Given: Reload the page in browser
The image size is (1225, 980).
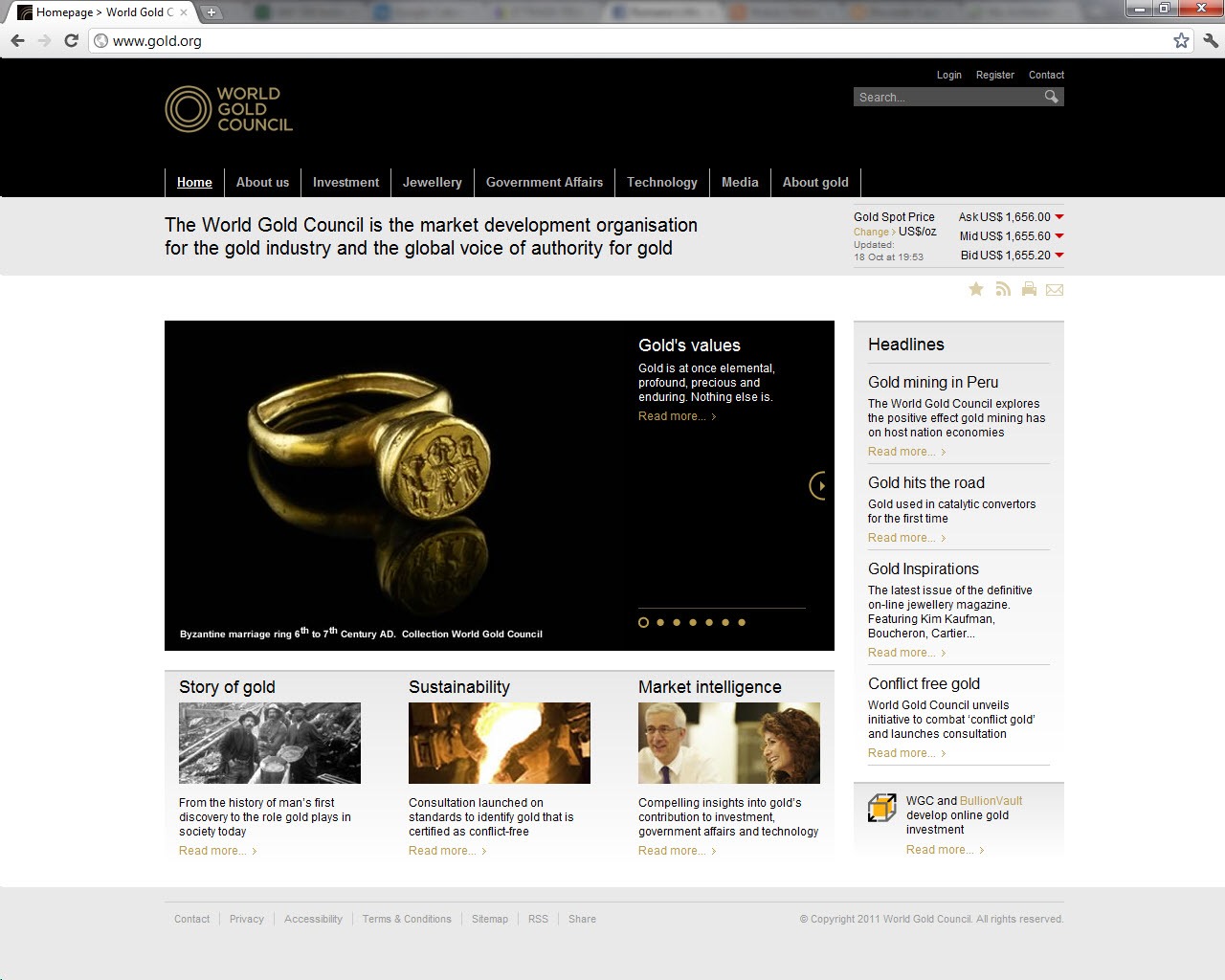Looking at the screenshot, I should (x=71, y=40).
